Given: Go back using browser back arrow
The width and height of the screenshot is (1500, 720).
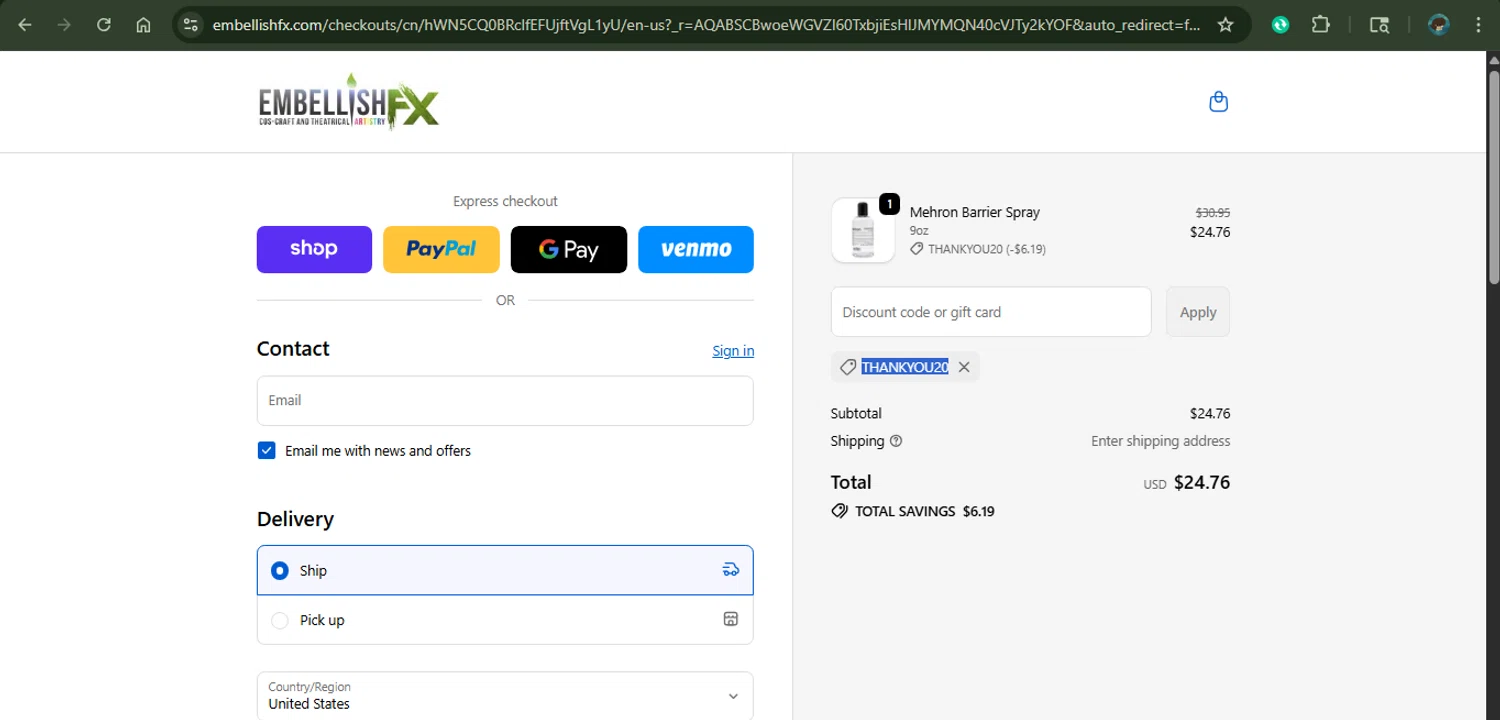Looking at the screenshot, I should click(x=25, y=25).
